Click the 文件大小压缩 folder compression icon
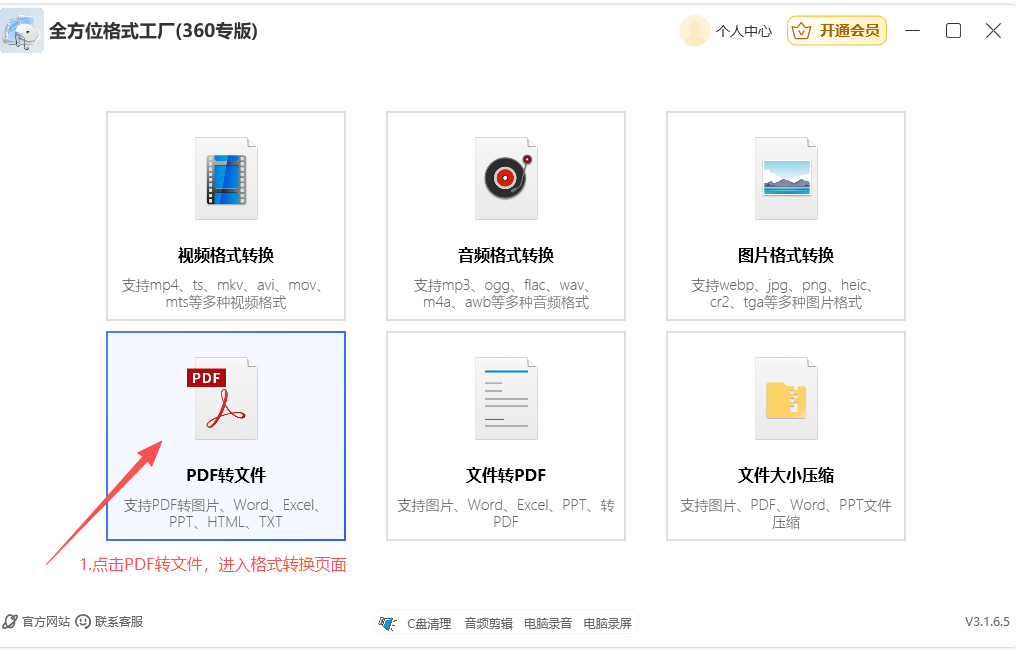This screenshot has width=1016, height=652. click(785, 398)
